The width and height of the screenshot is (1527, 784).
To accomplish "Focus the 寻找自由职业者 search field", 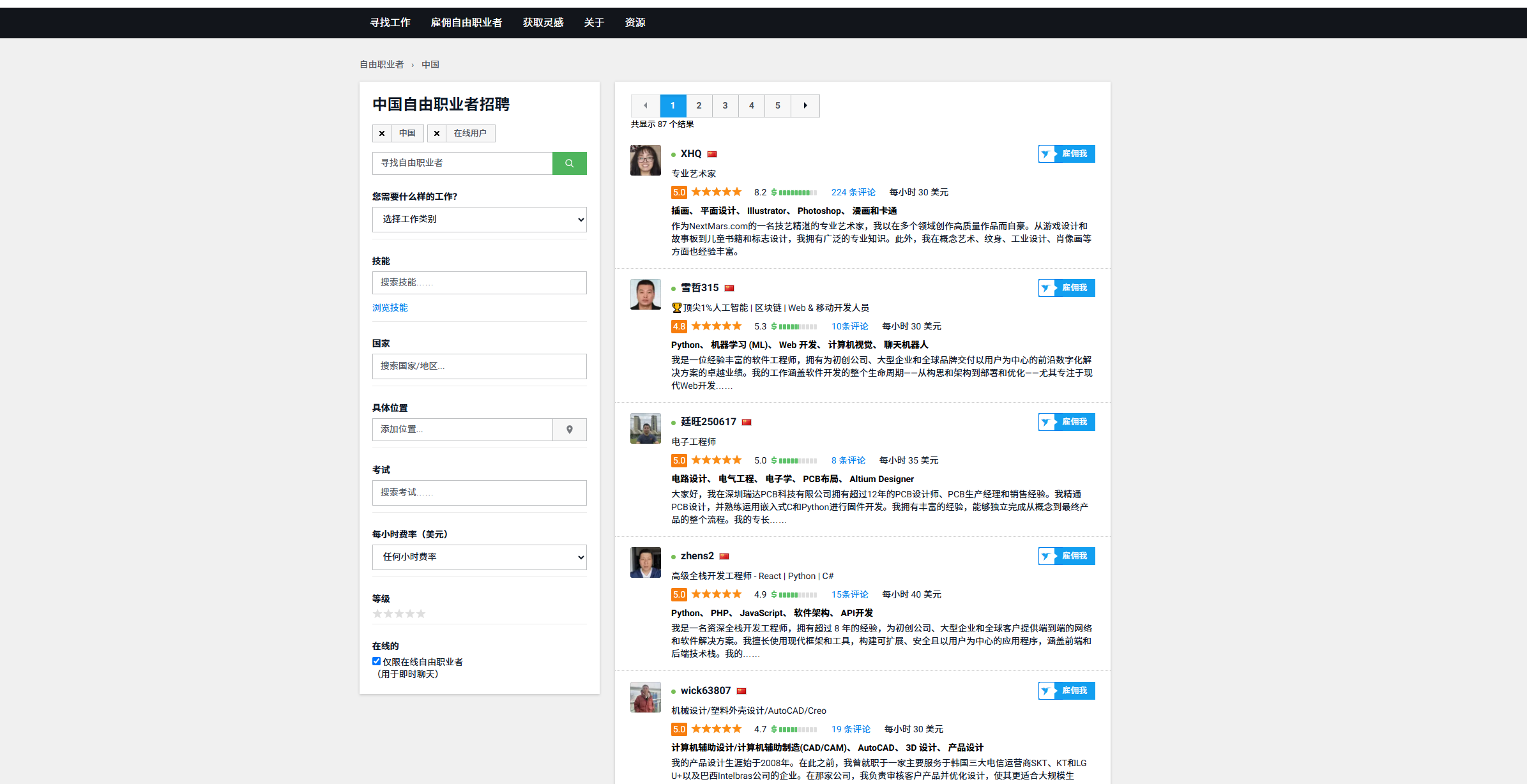I will 462,163.
